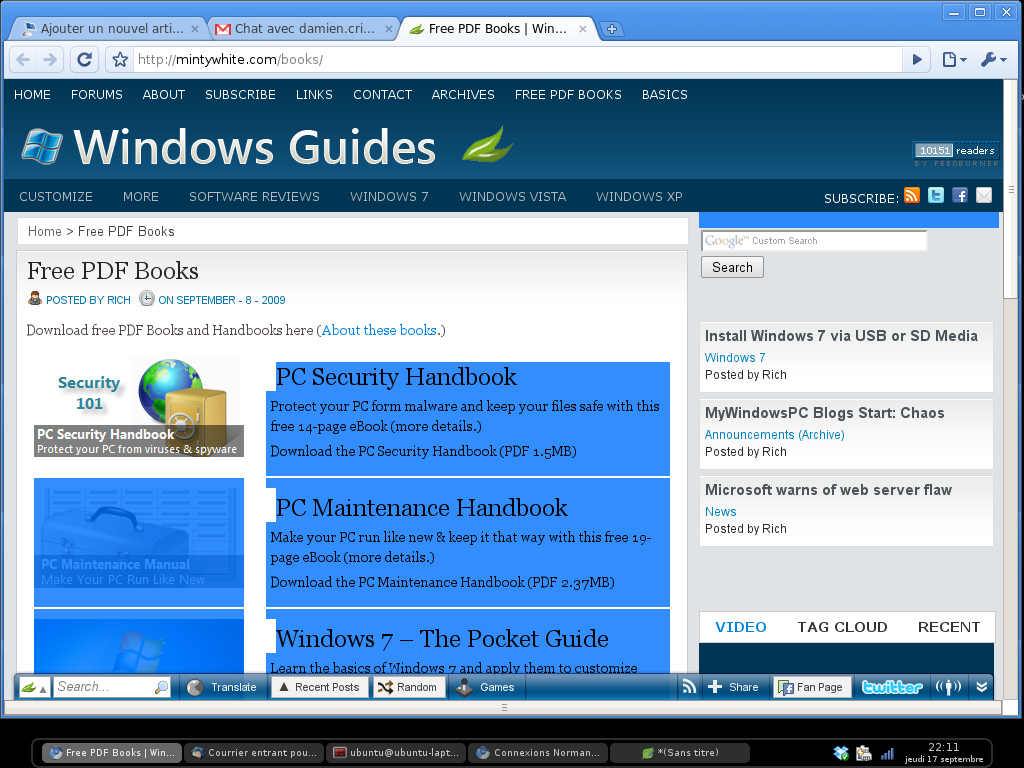Click the author icon beside 'Posted by Rich'
The width and height of the screenshot is (1024, 768).
tap(35, 299)
